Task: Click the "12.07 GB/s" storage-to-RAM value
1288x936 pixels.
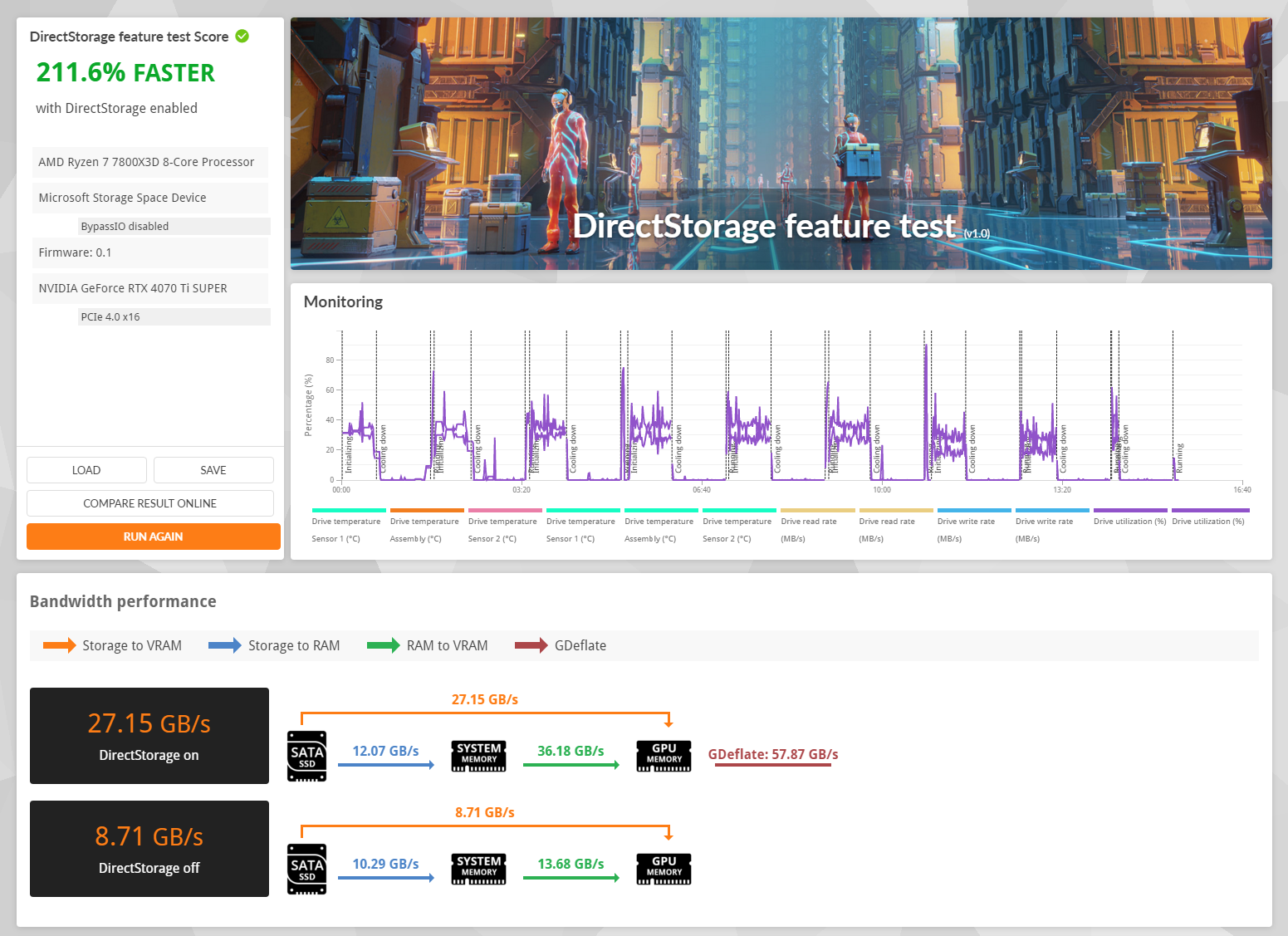Action: 386,751
